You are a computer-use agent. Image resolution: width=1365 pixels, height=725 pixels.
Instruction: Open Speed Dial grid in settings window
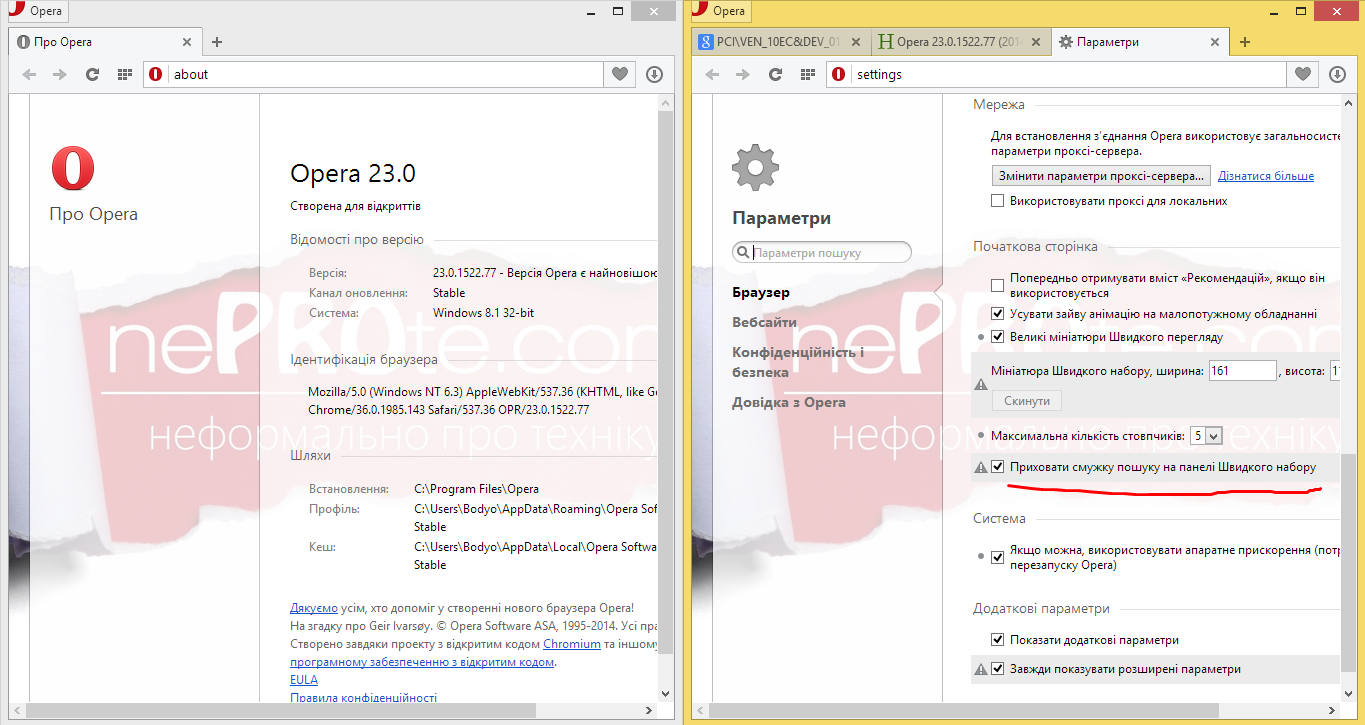pyautogui.click(x=807, y=74)
